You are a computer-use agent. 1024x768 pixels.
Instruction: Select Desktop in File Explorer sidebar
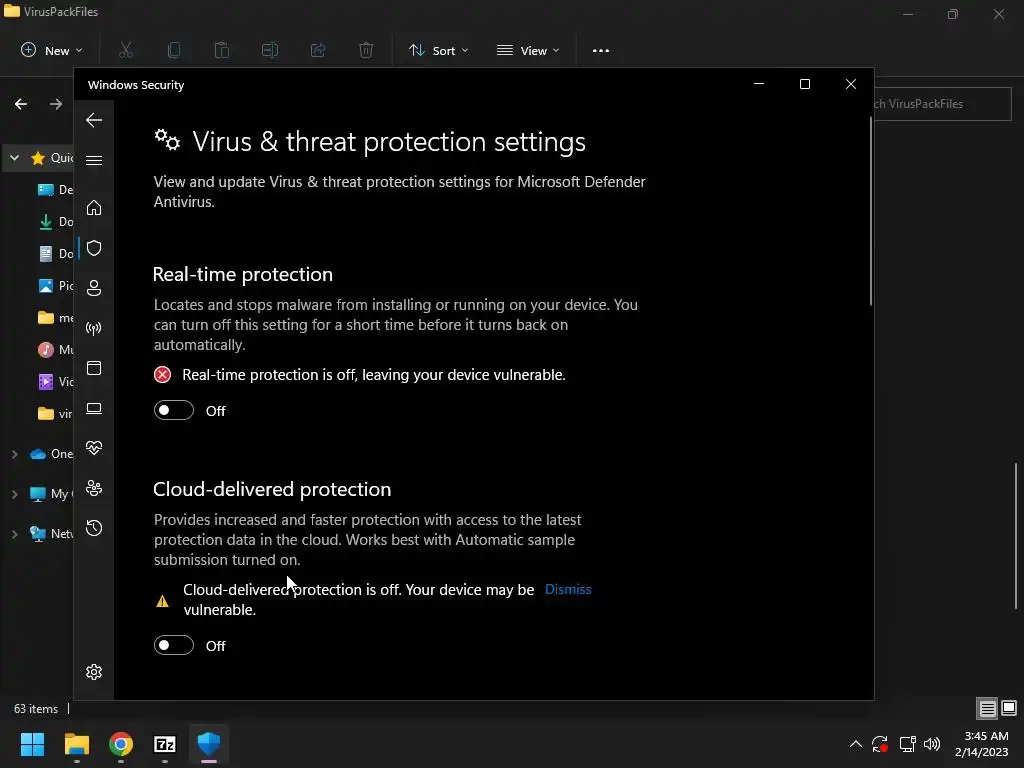56,189
